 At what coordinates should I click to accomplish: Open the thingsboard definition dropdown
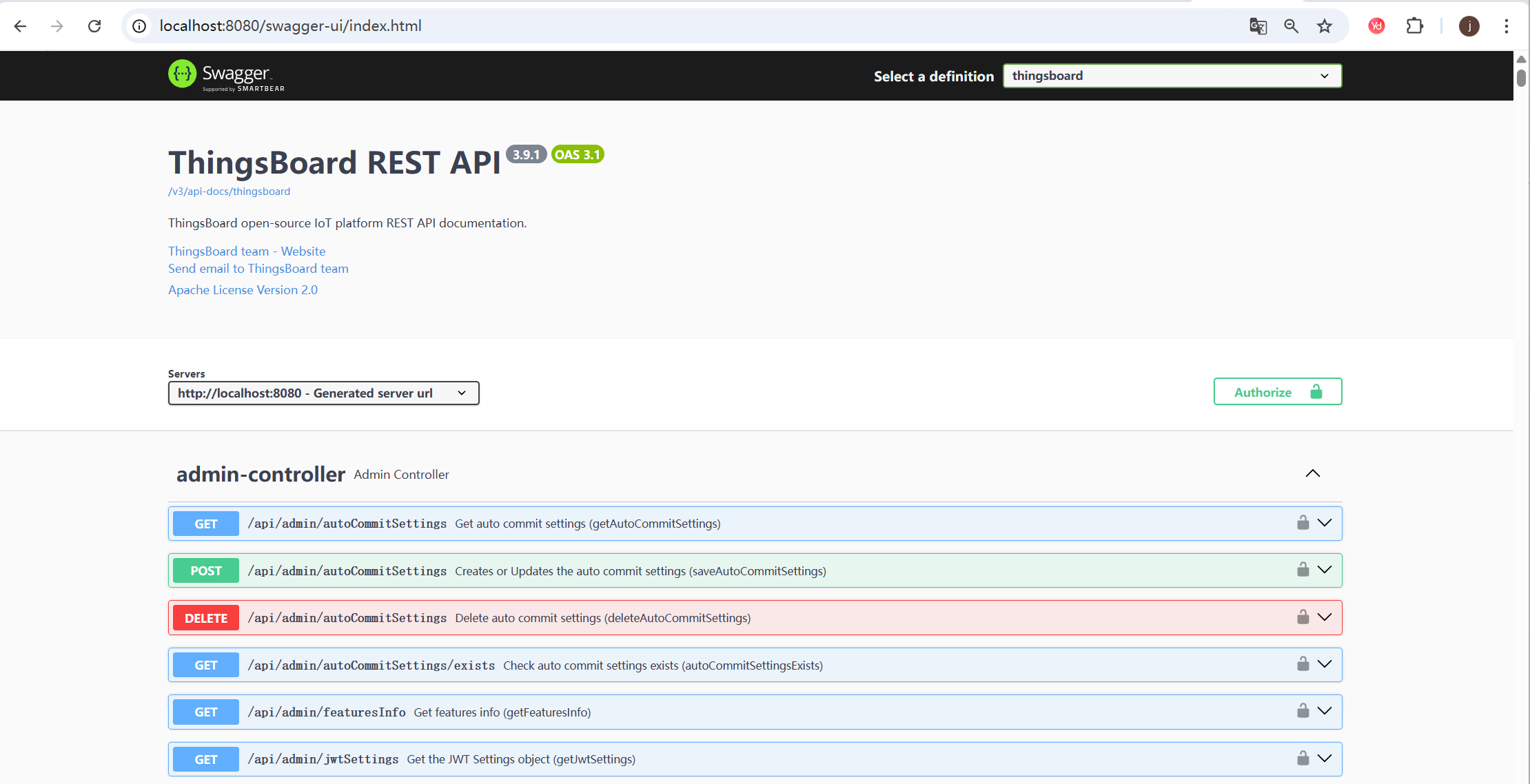point(1172,76)
